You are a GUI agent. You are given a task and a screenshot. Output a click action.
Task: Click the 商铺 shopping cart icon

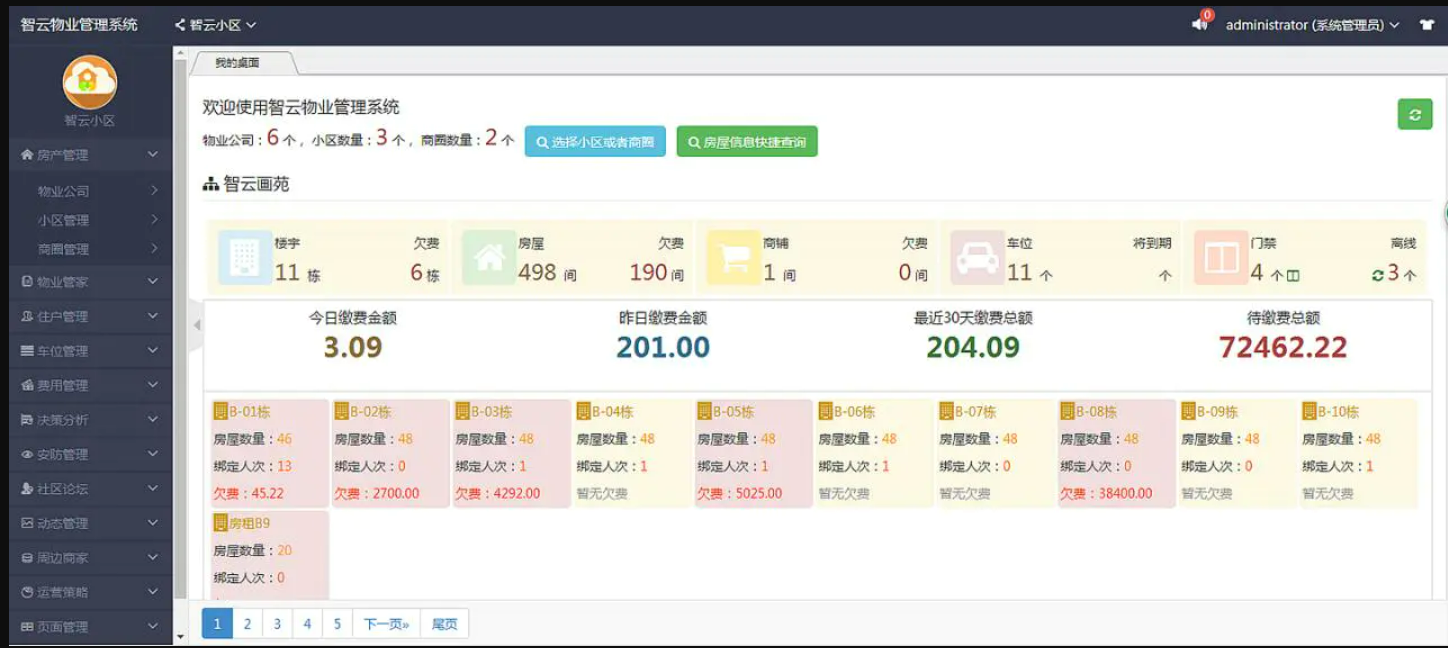pos(734,258)
